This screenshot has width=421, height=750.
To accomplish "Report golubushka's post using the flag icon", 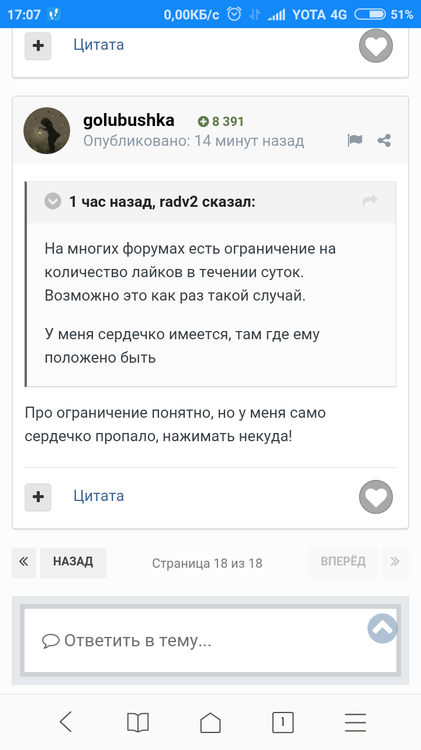I will (355, 141).
